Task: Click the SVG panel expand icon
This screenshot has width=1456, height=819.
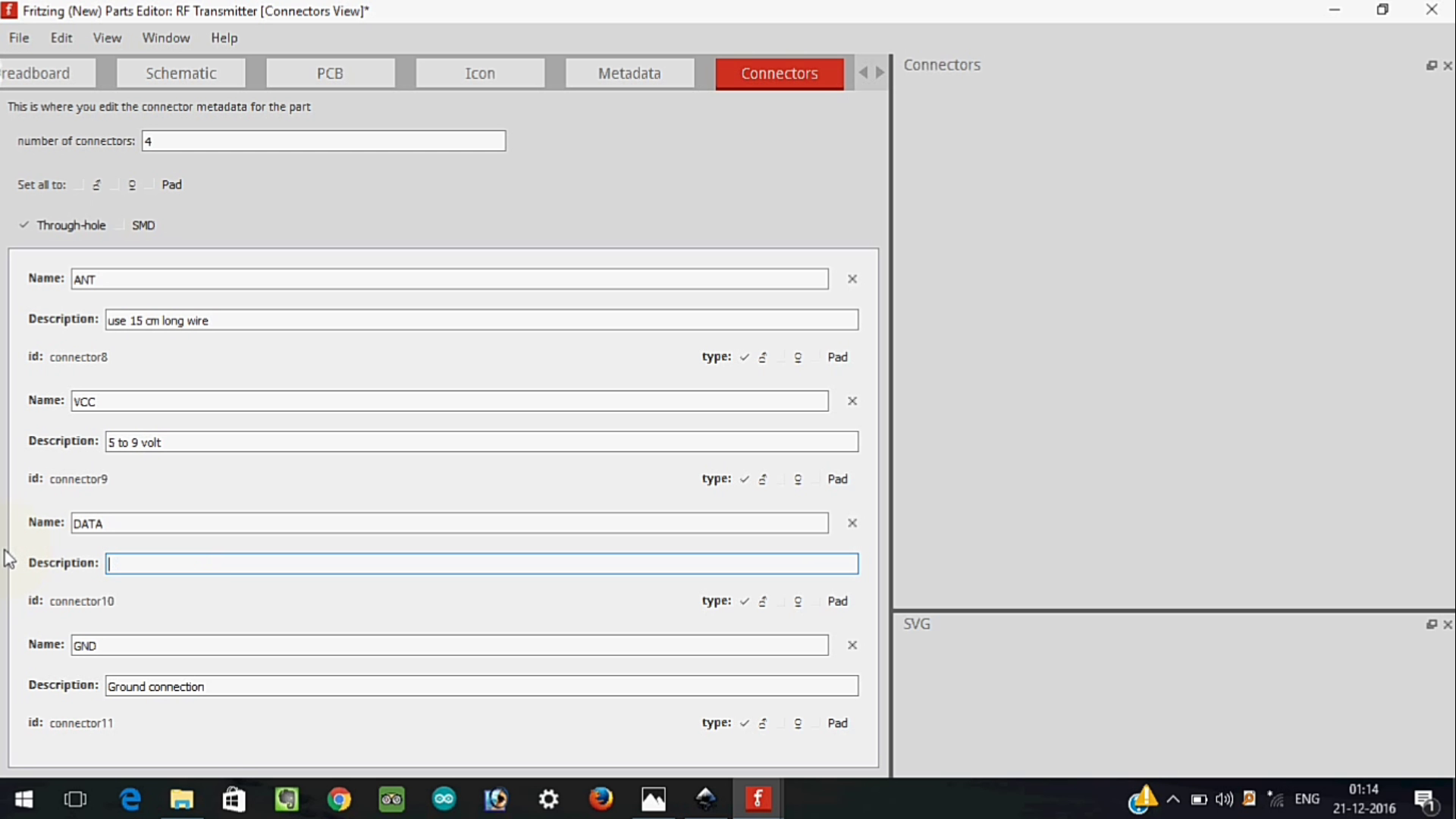Action: click(x=1432, y=624)
